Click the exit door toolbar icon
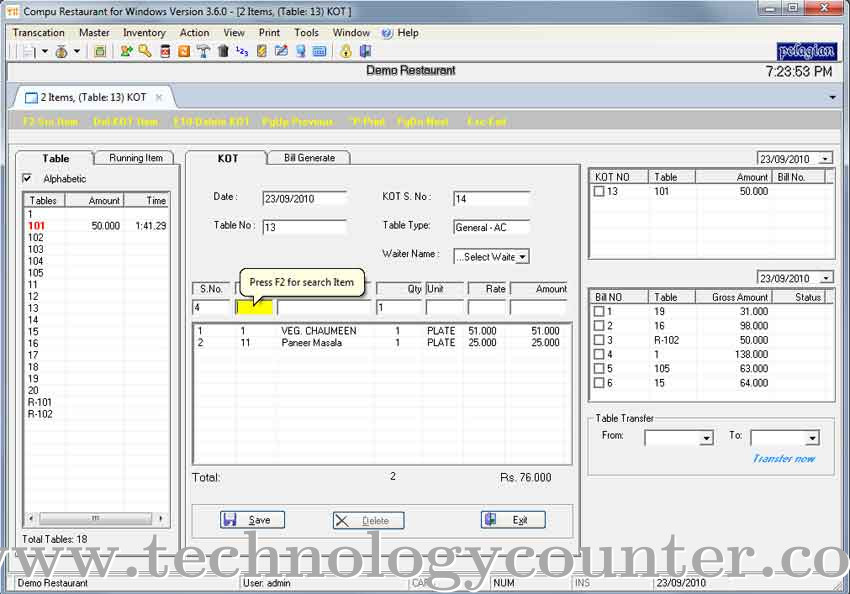Viewport: 850px width, 594px height. (x=365, y=51)
